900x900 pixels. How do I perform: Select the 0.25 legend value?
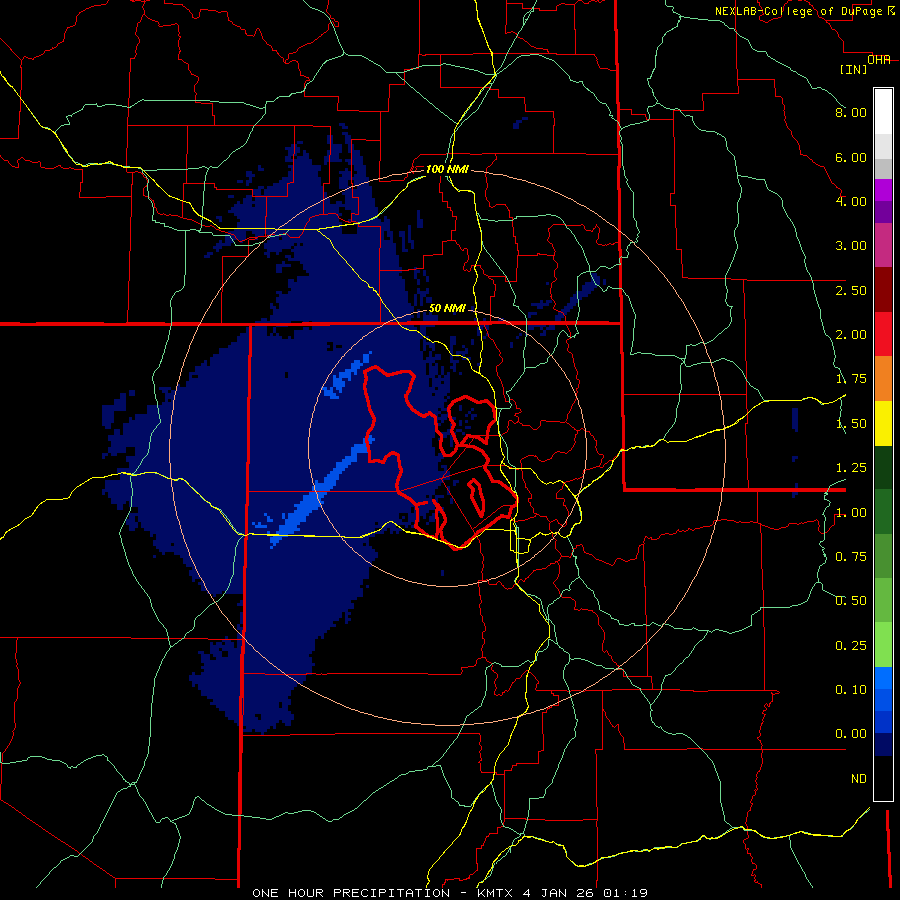pos(851,646)
